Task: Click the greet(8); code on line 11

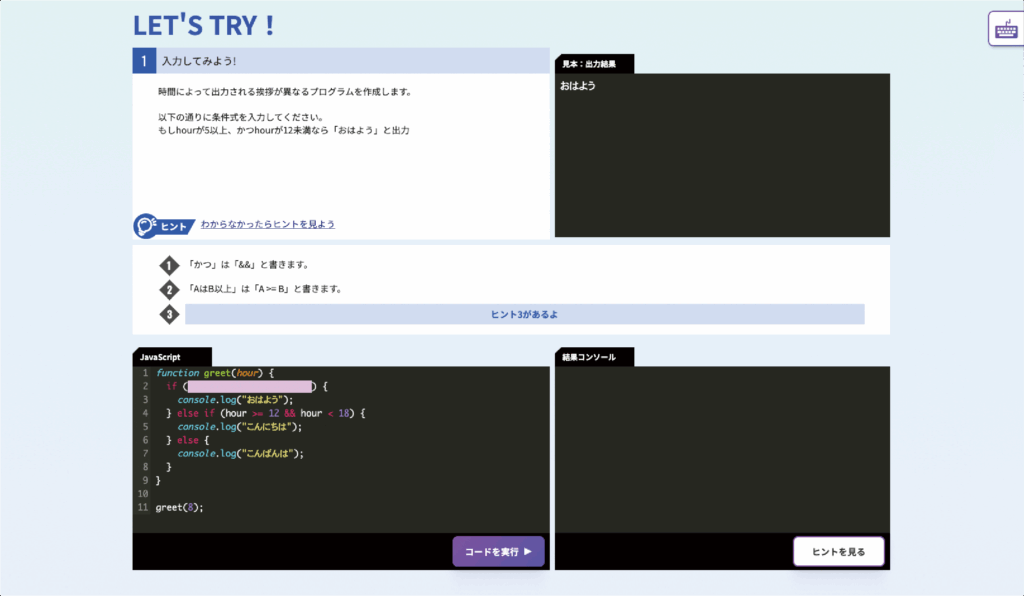Action: click(180, 507)
